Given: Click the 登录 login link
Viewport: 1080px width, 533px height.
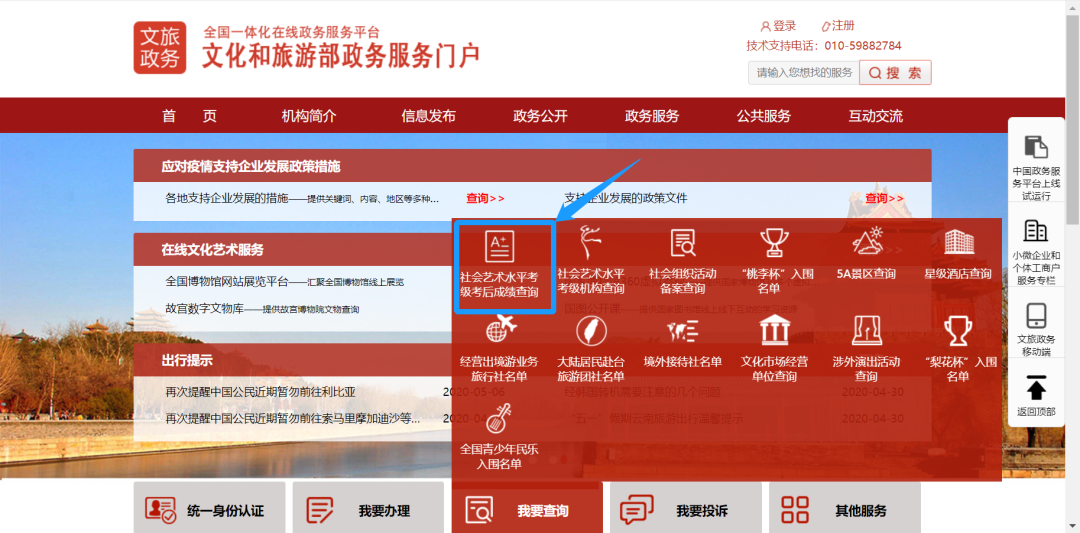Looking at the screenshot, I should click(x=779, y=26).
